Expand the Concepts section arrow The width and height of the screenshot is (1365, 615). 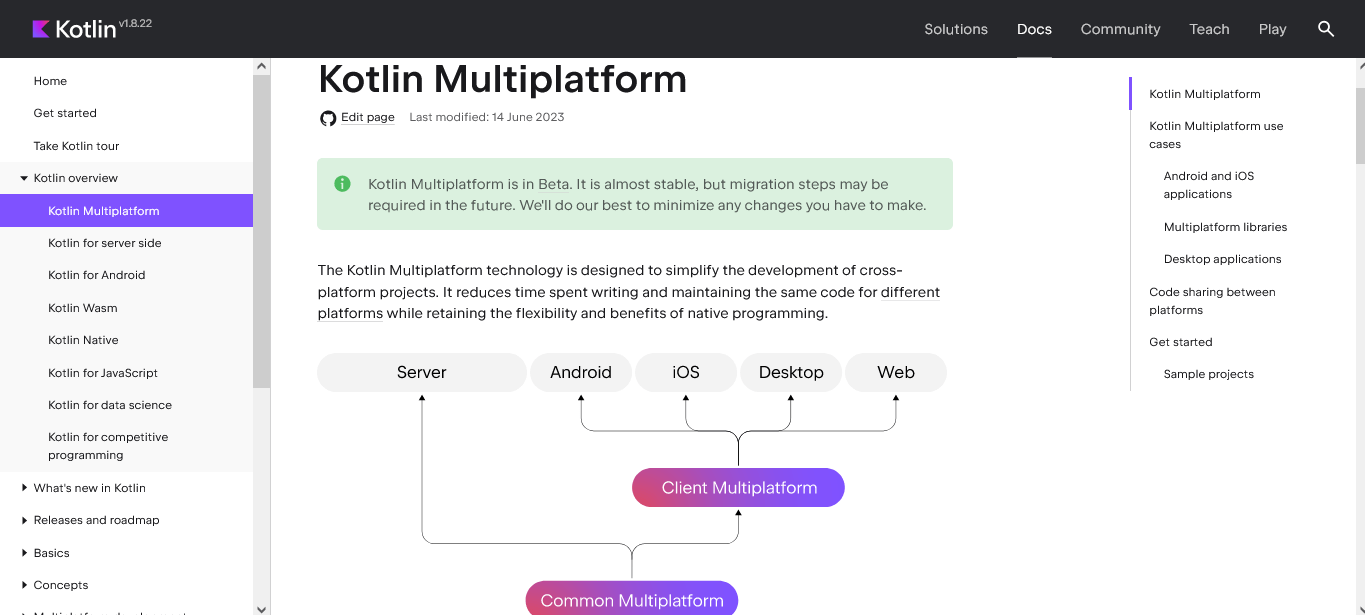click(x=24, y=585)
